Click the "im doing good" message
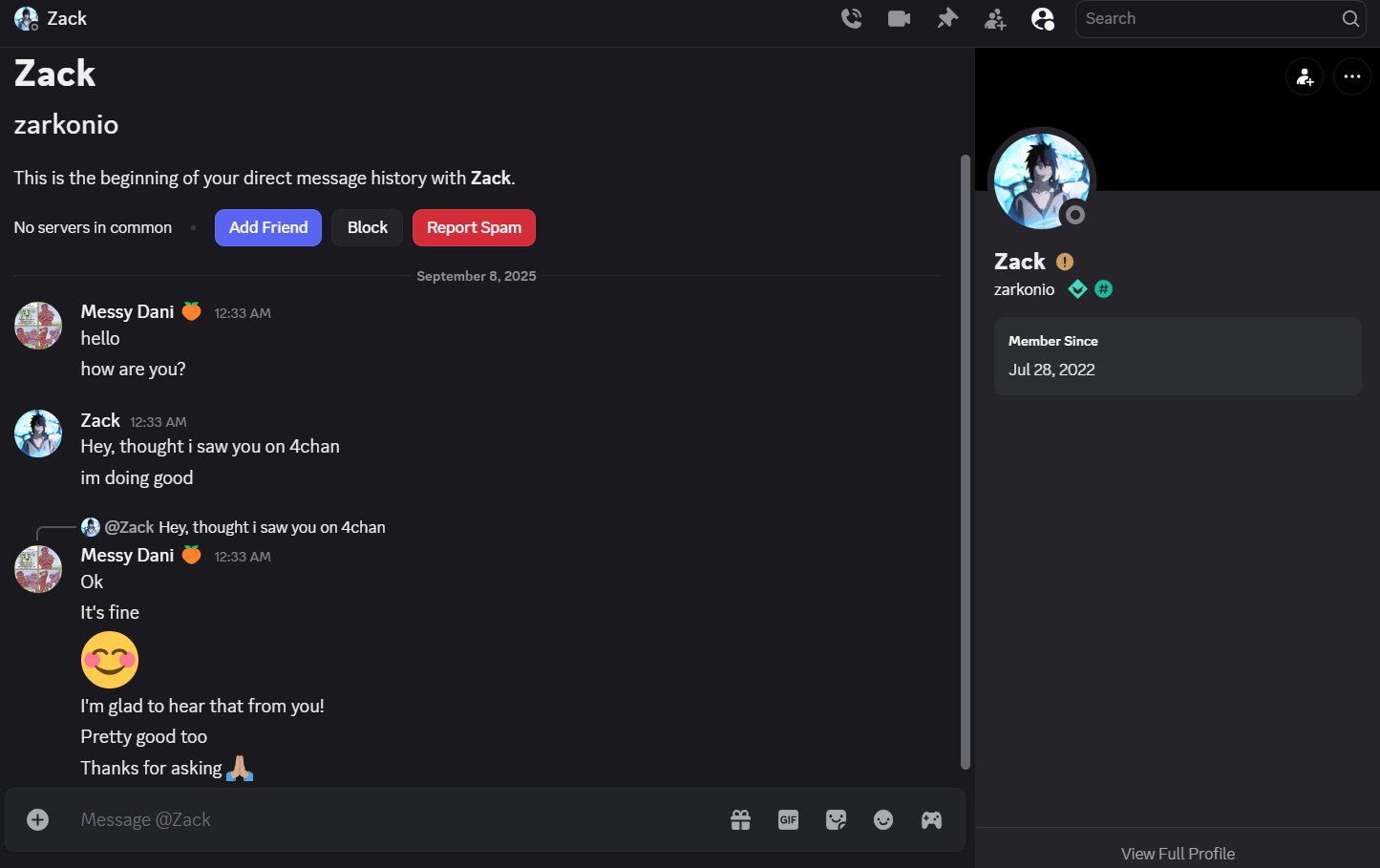 pyautogui.click(x=137, y=477)
